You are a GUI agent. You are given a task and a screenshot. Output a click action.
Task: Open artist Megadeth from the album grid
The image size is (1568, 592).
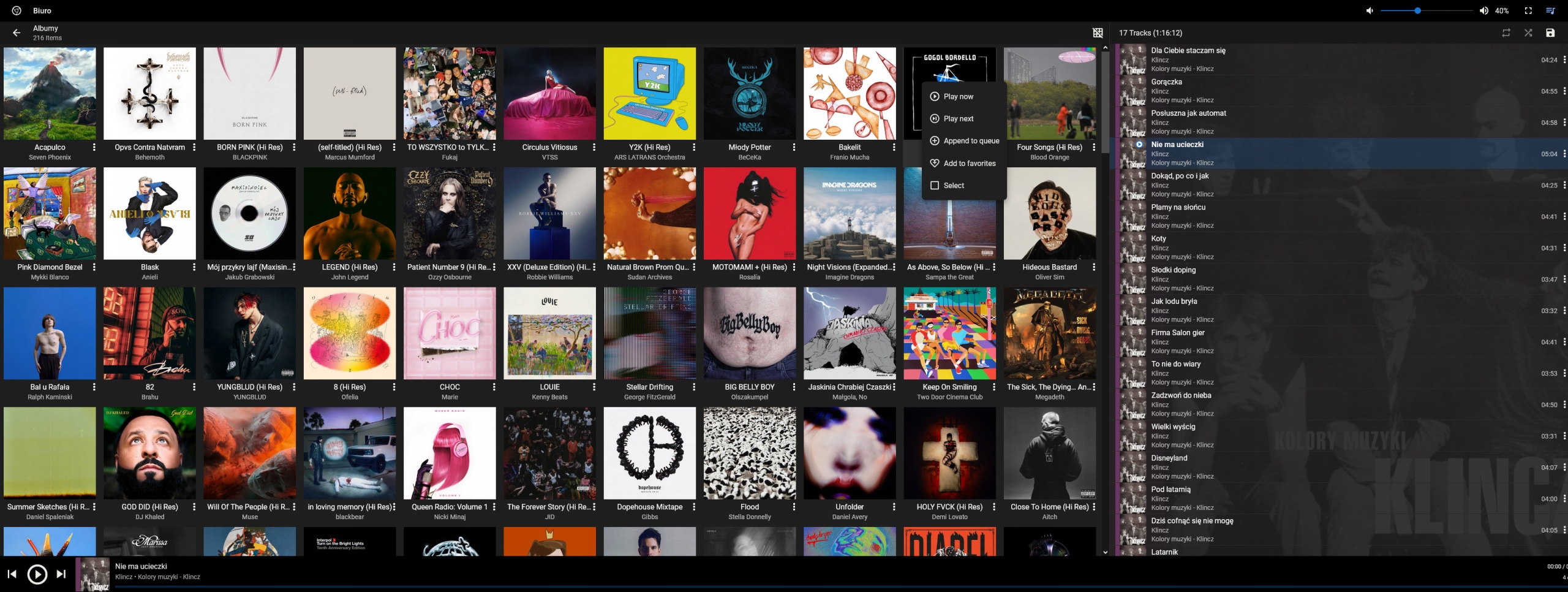pyautogui.click(x=1049, y=397)
